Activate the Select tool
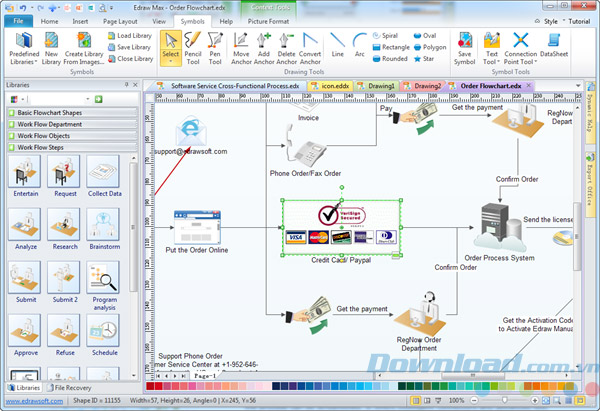 point(171,48)
